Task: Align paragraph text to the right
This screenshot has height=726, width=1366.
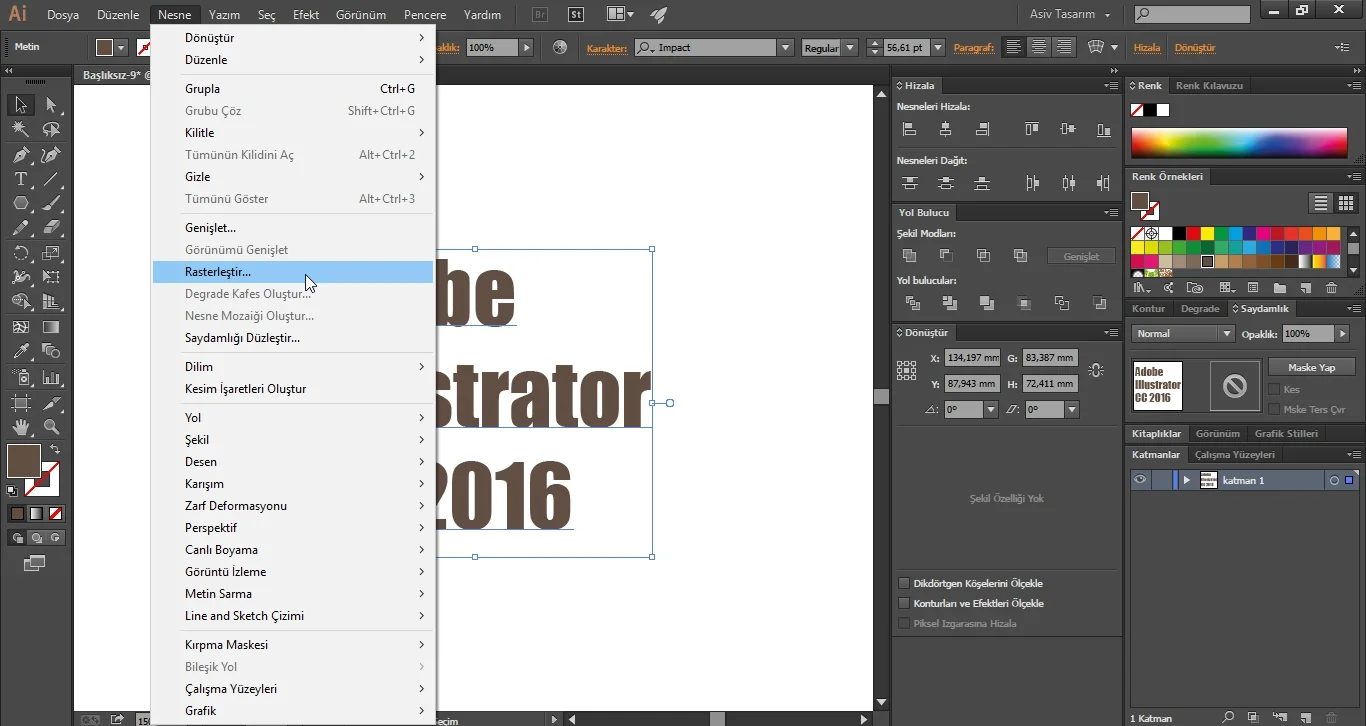Action: tap(1064, 47)
